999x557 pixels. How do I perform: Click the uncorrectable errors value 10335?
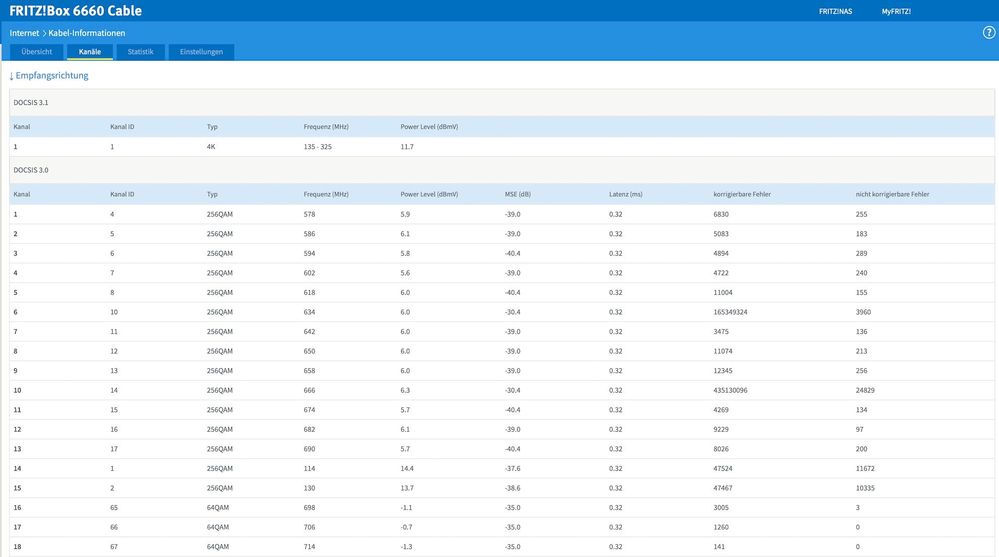tap(865, 488)
